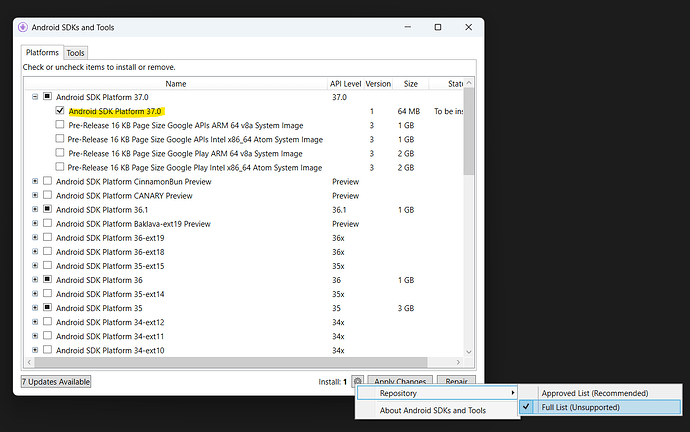Screen dimensions: 690x432
Task: Check Pre-Release Google Play ARM 64 v8a System Image
Action: click(x=60, y=153)
